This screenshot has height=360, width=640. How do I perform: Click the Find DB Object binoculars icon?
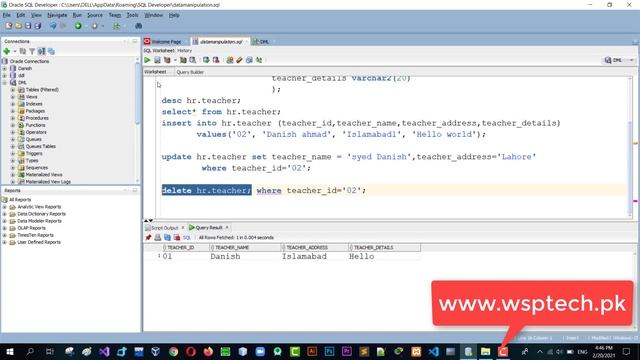coord(138,26)
